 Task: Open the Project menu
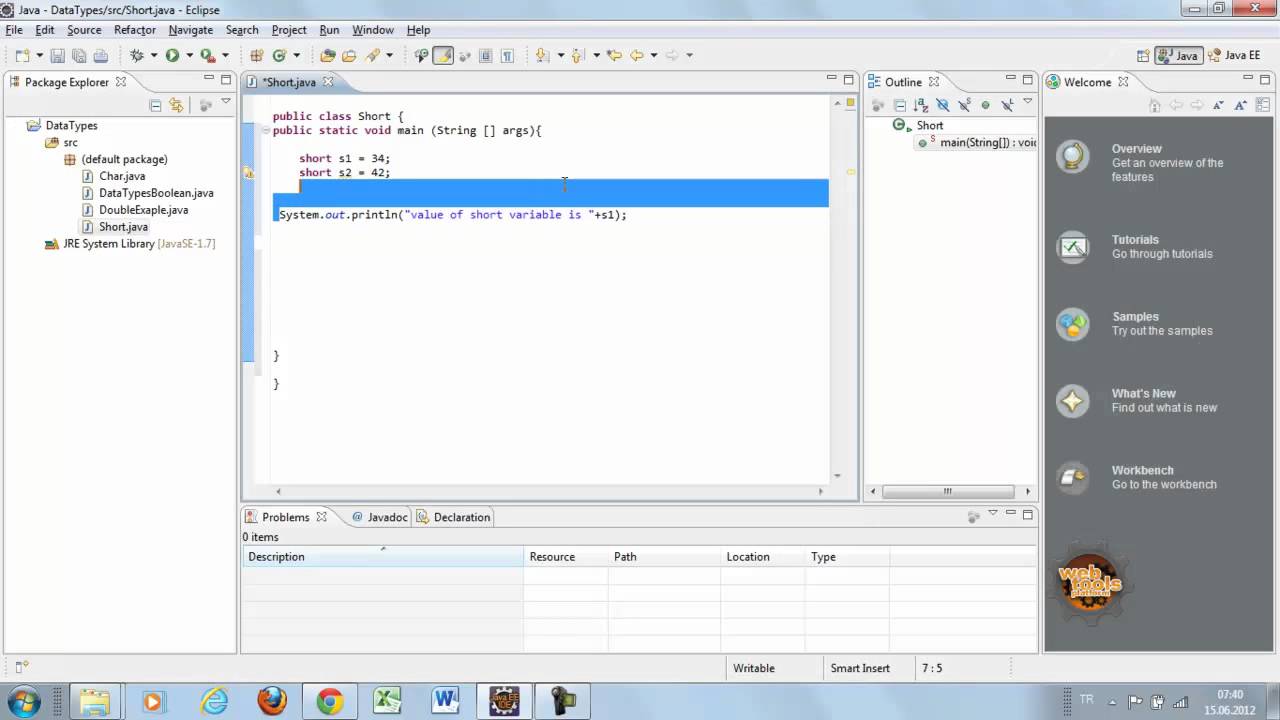click(289, 30)
